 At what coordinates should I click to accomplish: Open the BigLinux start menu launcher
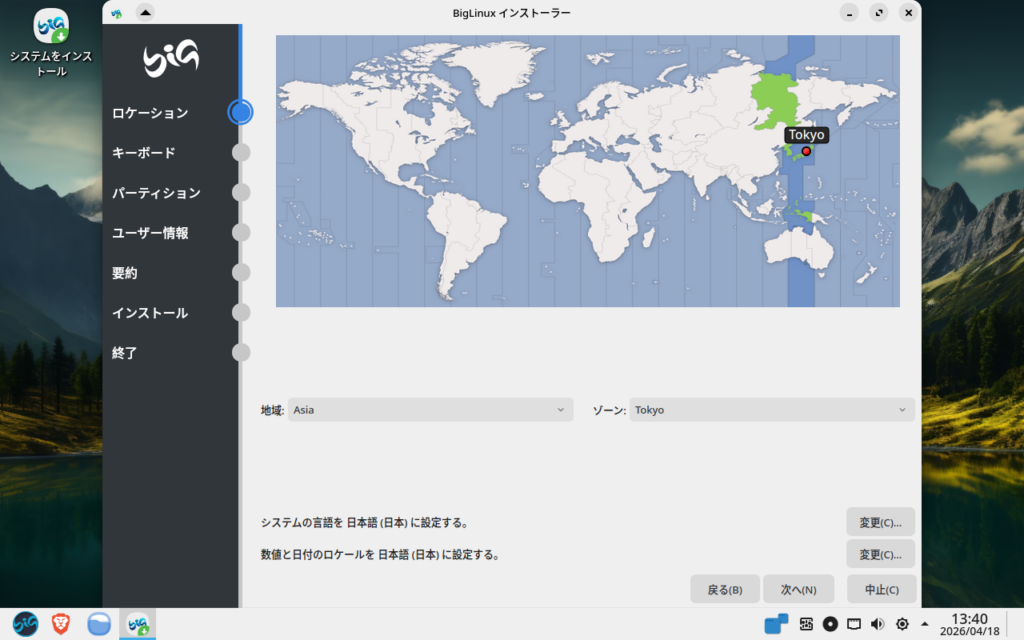(25, 624)
